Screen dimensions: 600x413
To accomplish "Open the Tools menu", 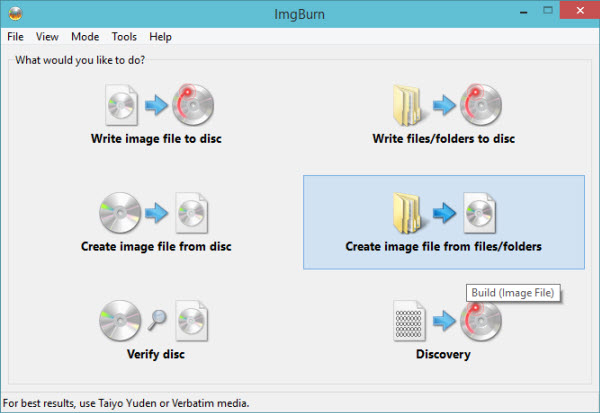I will [x=124, y=37].
